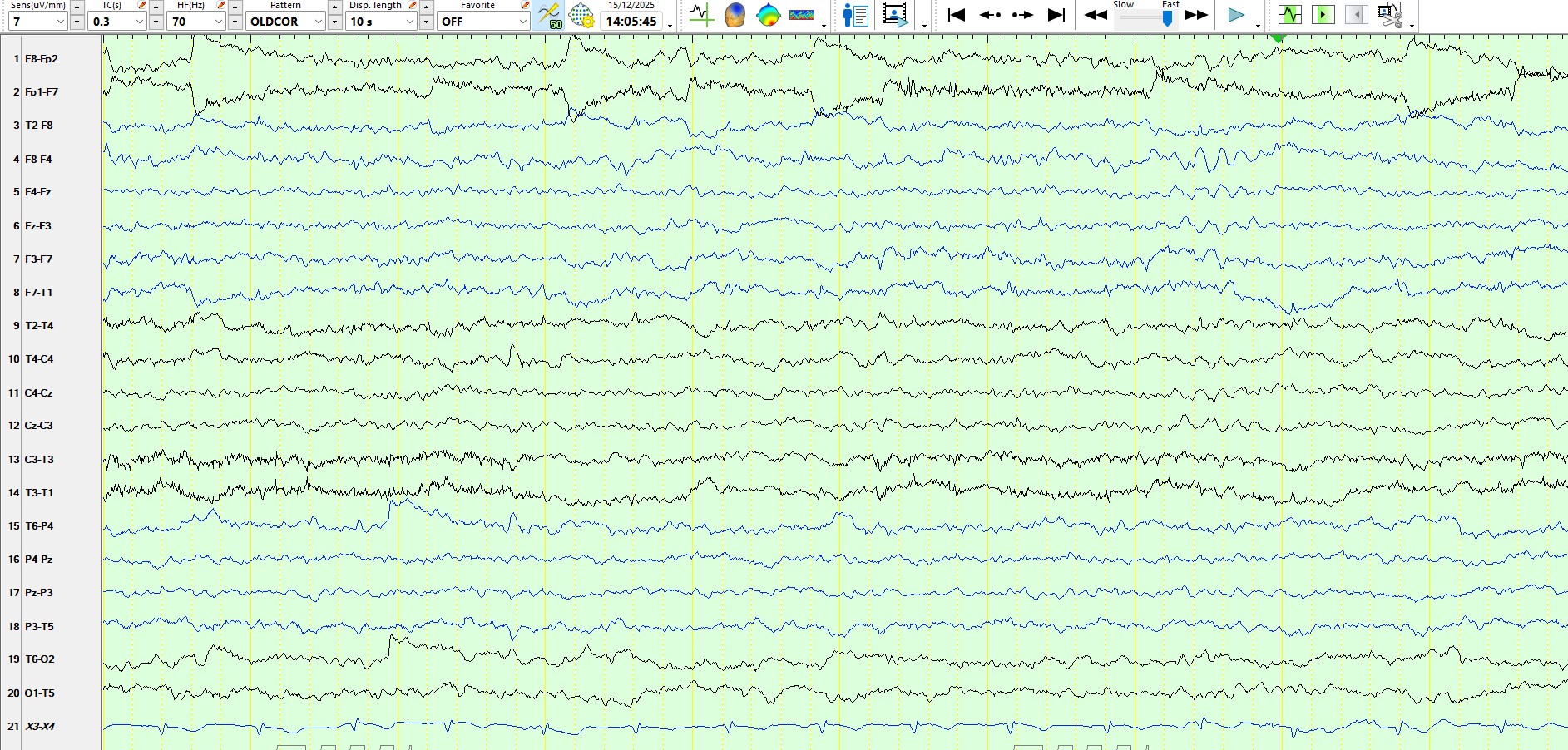The width and height of the screenshot is (1568, 750).
Task: Click the pencil edit icon beside Disp. length
Action: pyautogui.click(x=412, y=6)
